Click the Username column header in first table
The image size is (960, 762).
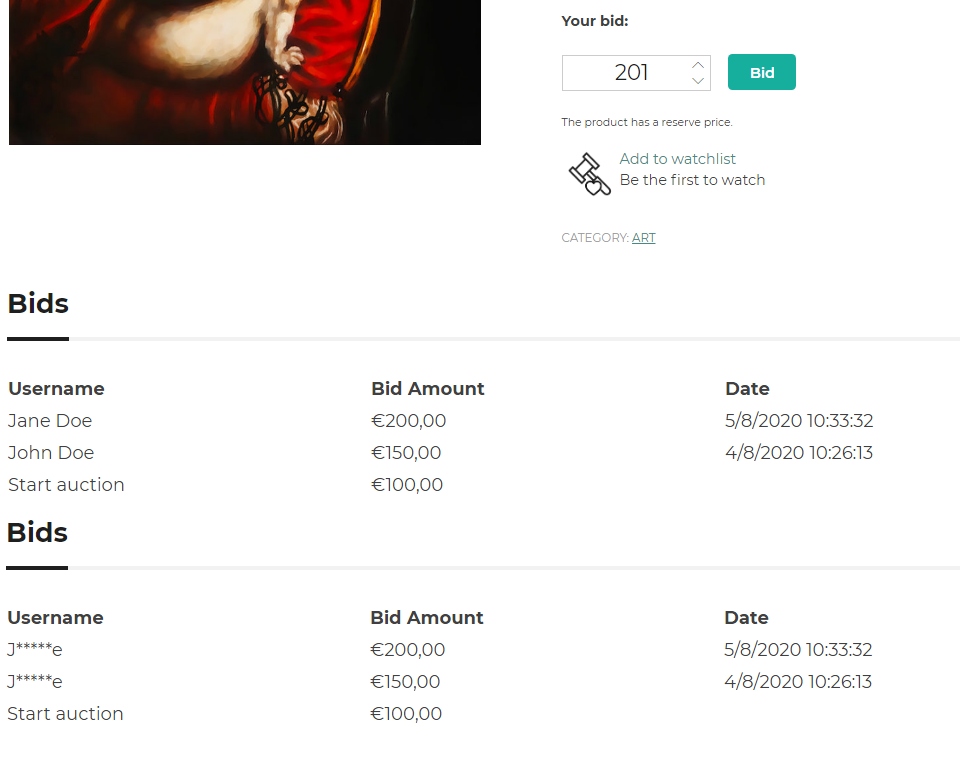(56, 389)
